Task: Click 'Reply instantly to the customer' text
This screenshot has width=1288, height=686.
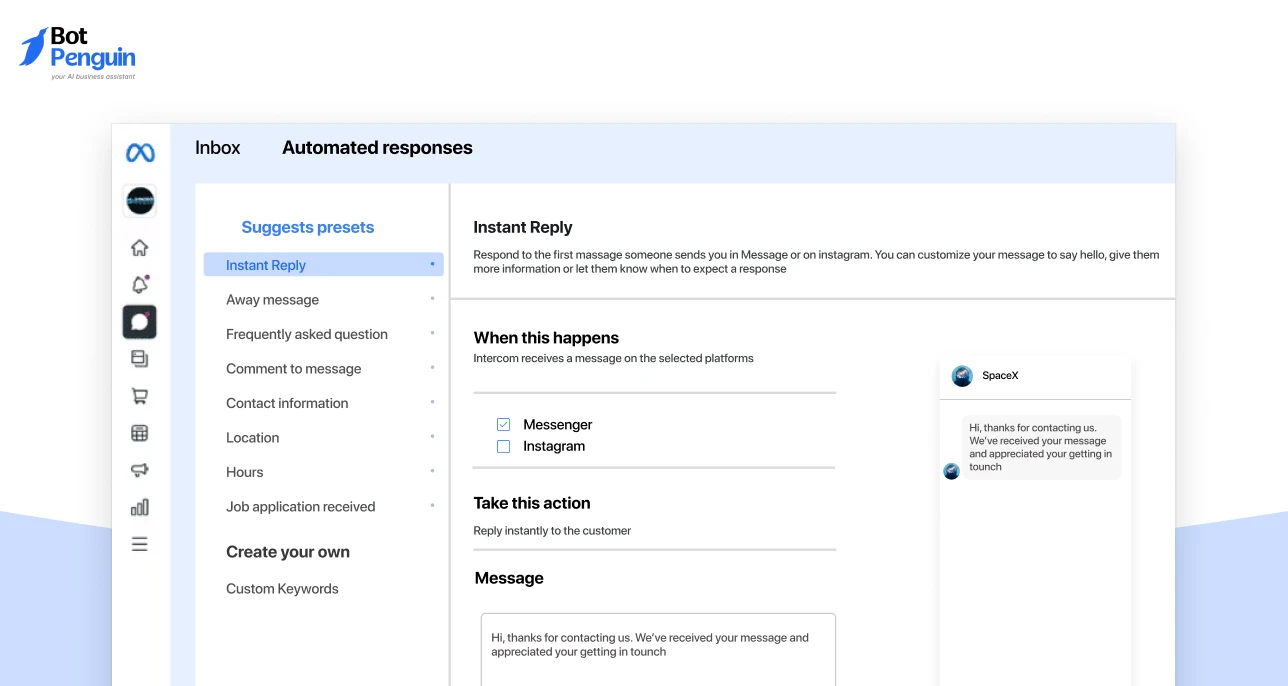Action: (552, 531)
